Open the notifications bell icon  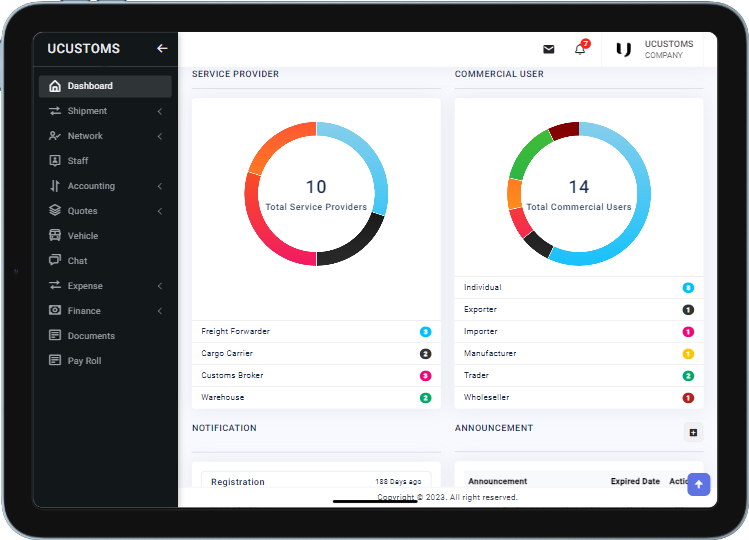[580, 49]
